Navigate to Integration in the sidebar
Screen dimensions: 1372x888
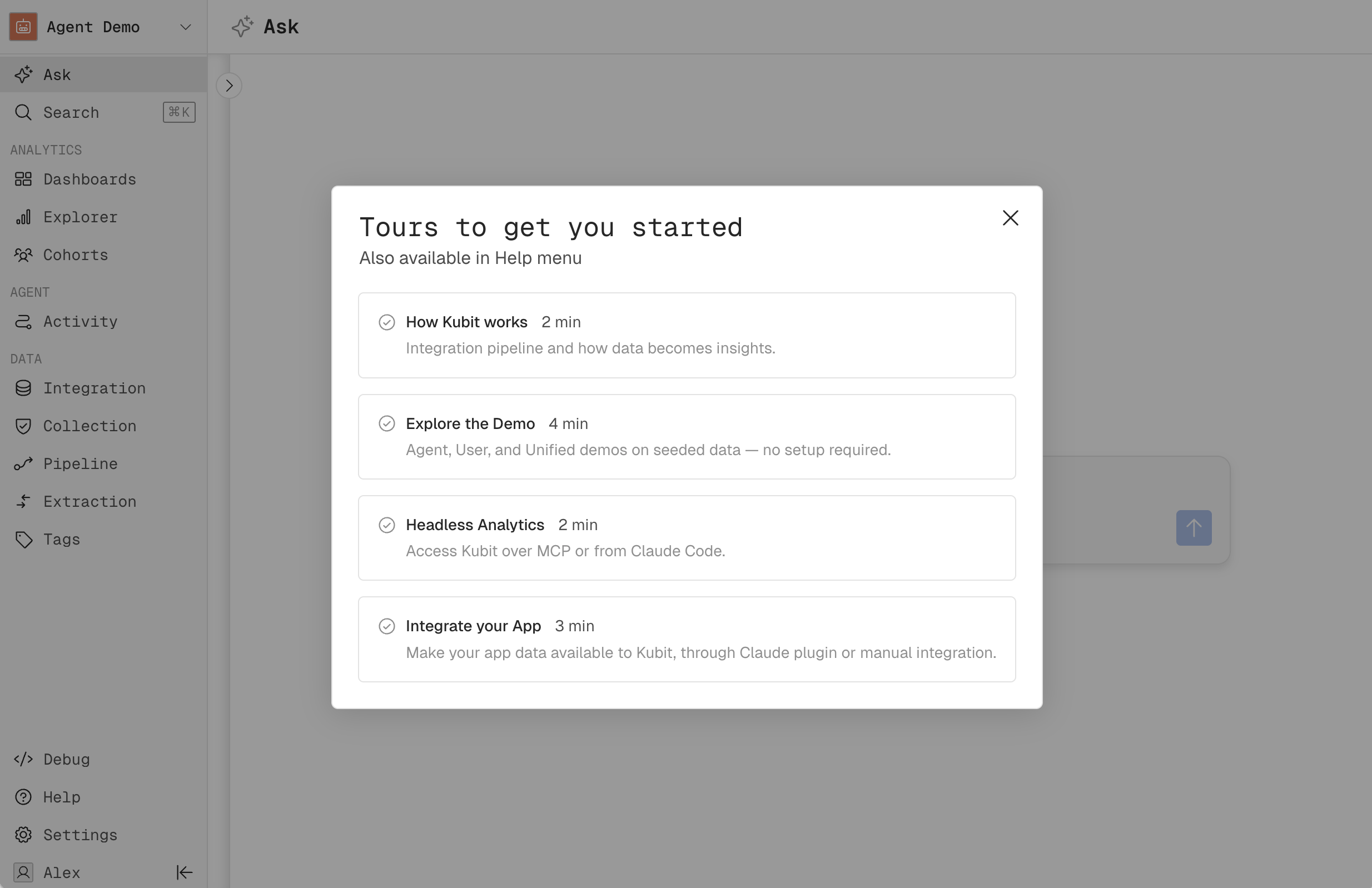104,388
